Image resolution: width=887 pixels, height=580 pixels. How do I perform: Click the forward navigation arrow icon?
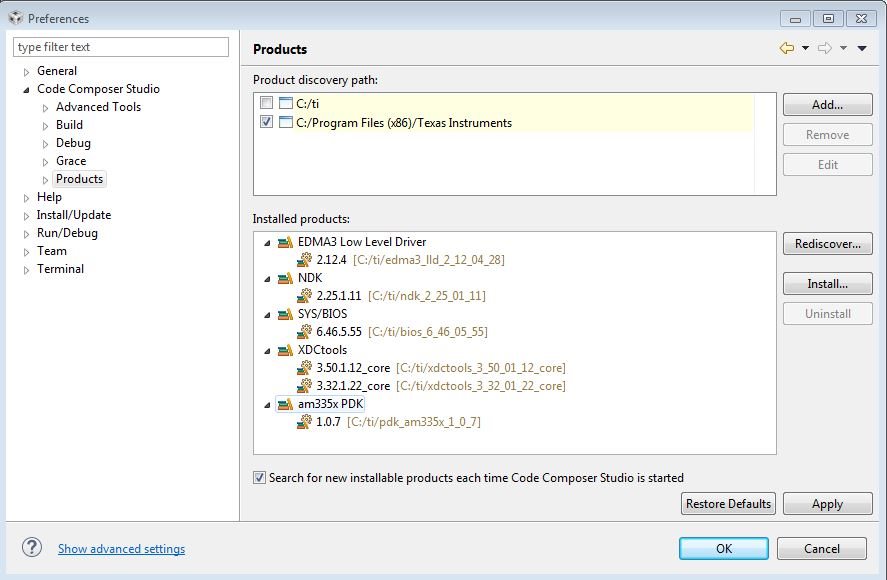[x=825, y=48]
